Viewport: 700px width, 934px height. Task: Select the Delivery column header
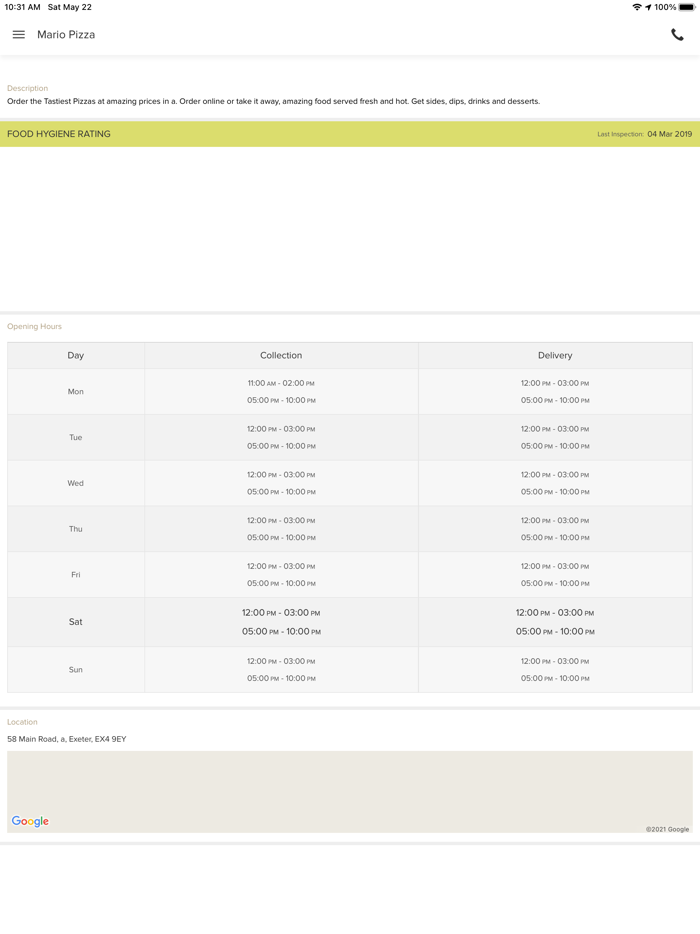click(555, 355)
